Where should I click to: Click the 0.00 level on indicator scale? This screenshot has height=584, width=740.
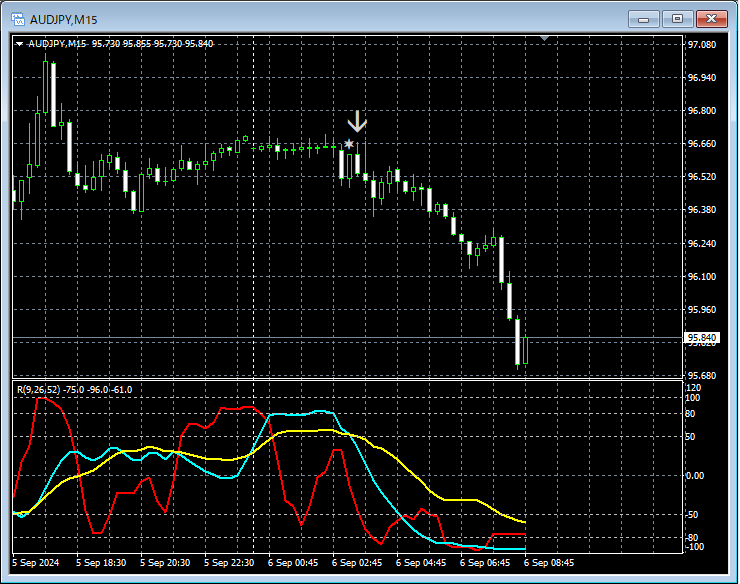pos(695,475)
